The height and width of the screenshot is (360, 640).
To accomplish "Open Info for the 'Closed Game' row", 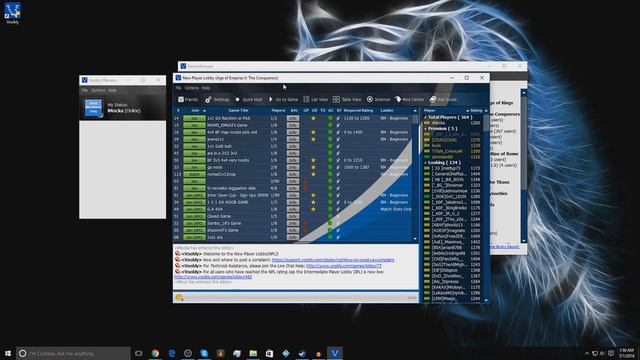I will click(x=293, y=216).
